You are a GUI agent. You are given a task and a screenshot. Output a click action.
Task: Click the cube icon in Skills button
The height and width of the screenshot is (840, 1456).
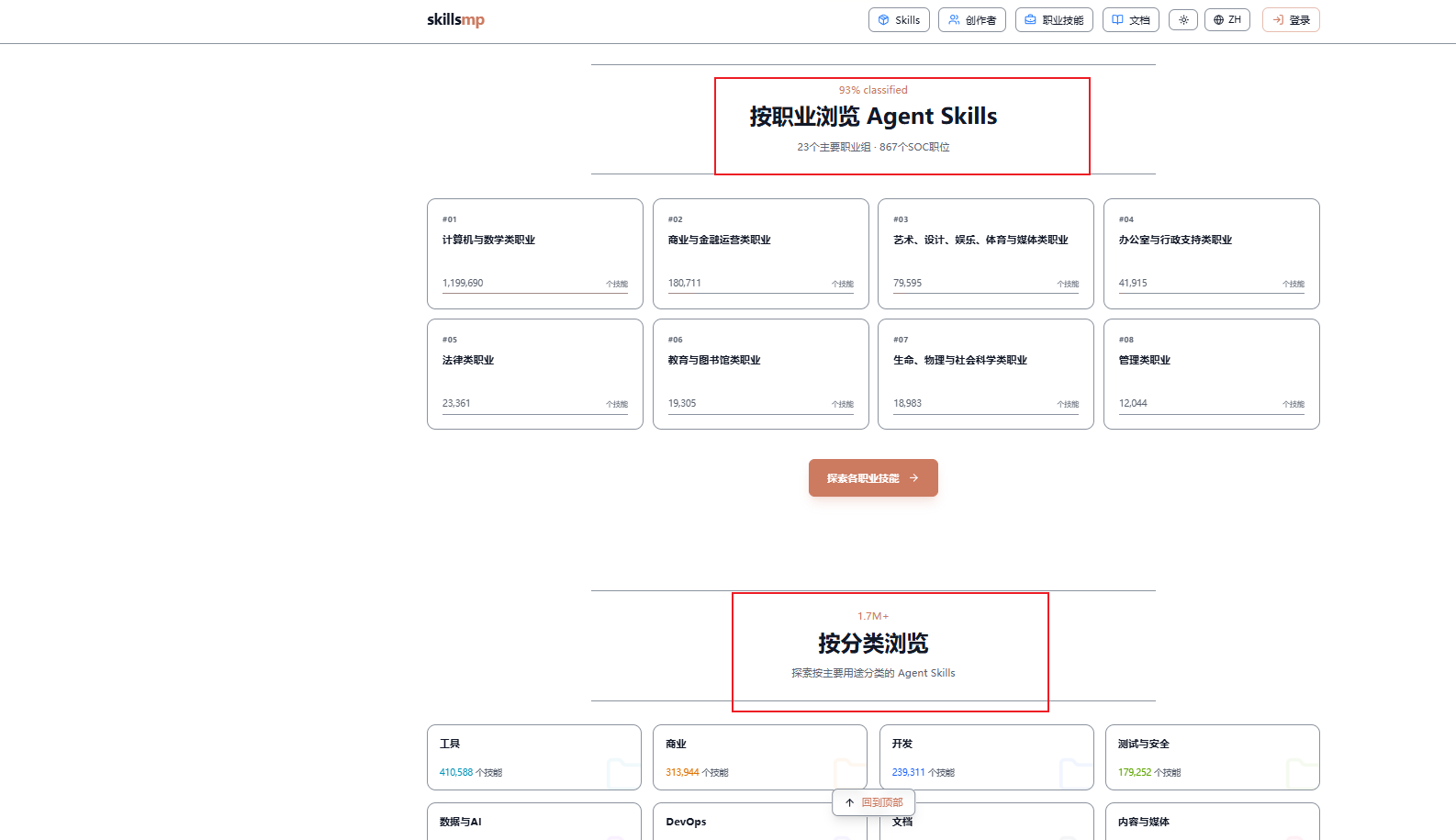(883, 19)
